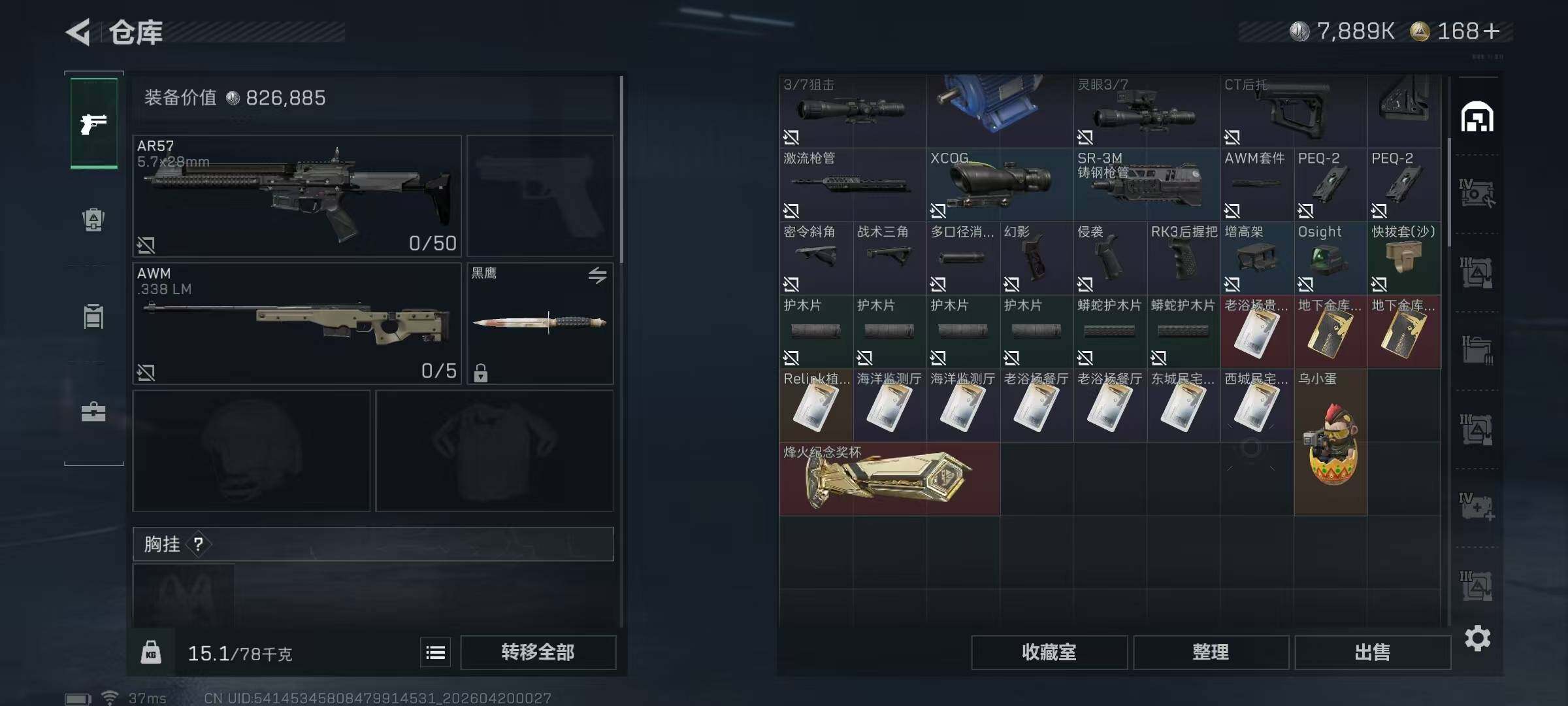Viewport: 1568px width, 706px height.
Task: Click 出售 to sell items
Action: click(x=1372, y=652)
